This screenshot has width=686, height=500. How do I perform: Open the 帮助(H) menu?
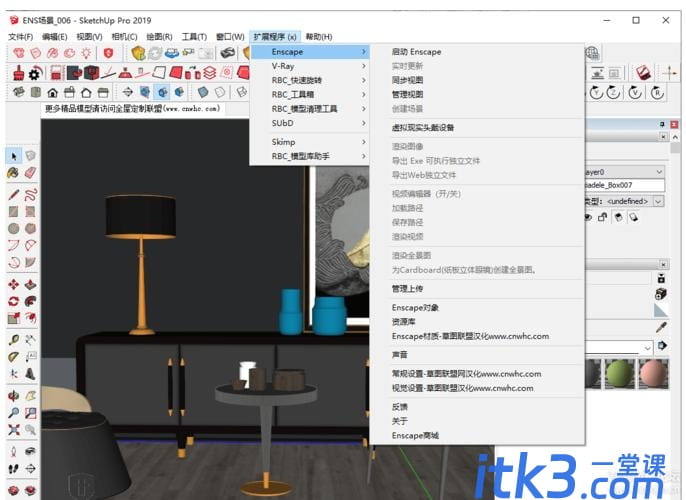pos(319,37)
